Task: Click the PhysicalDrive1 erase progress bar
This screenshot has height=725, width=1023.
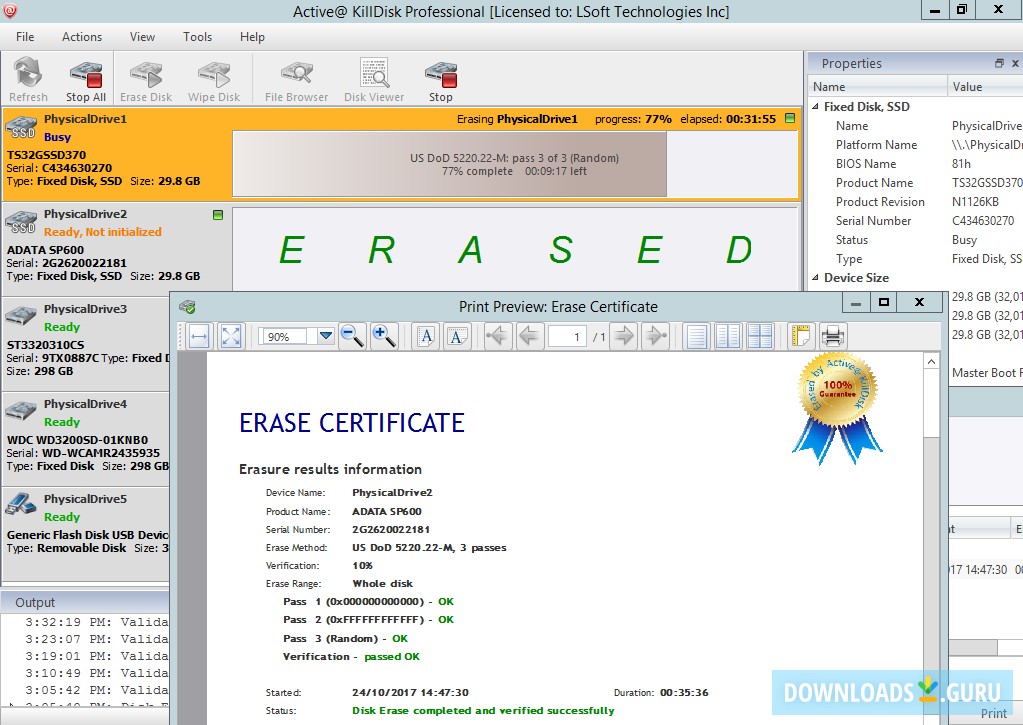Action: (x=450, y=164)
